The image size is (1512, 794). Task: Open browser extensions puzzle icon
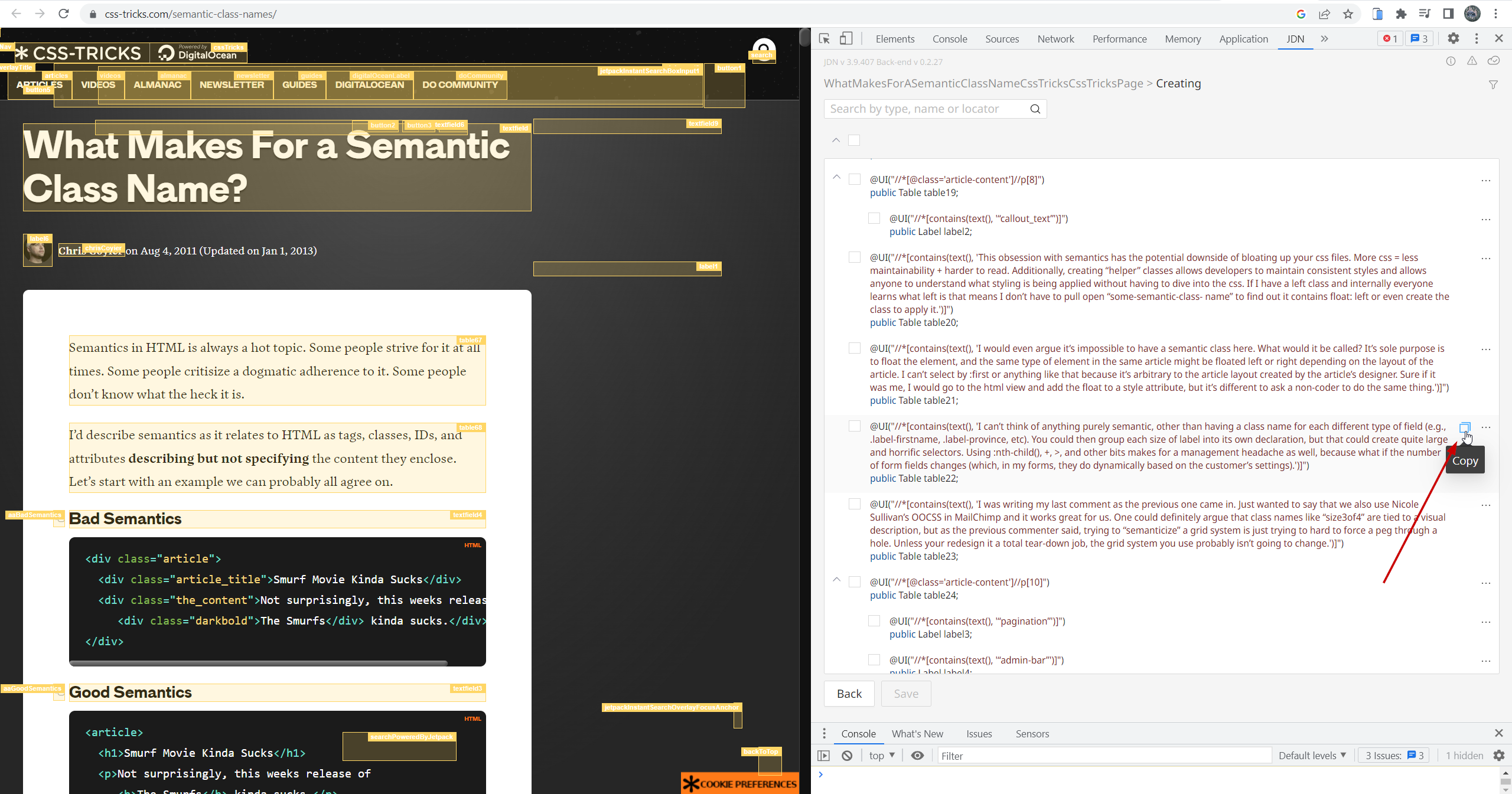(1401, 14)
